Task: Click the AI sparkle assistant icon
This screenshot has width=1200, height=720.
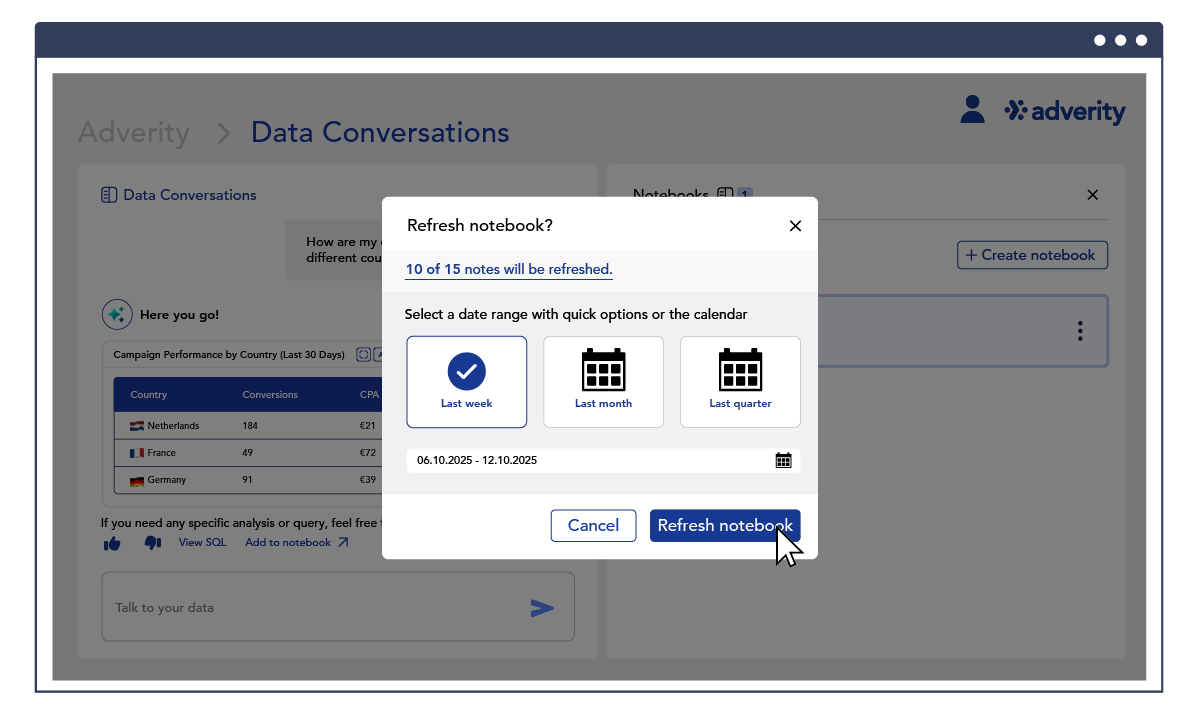Action: (x=116, y=315)
